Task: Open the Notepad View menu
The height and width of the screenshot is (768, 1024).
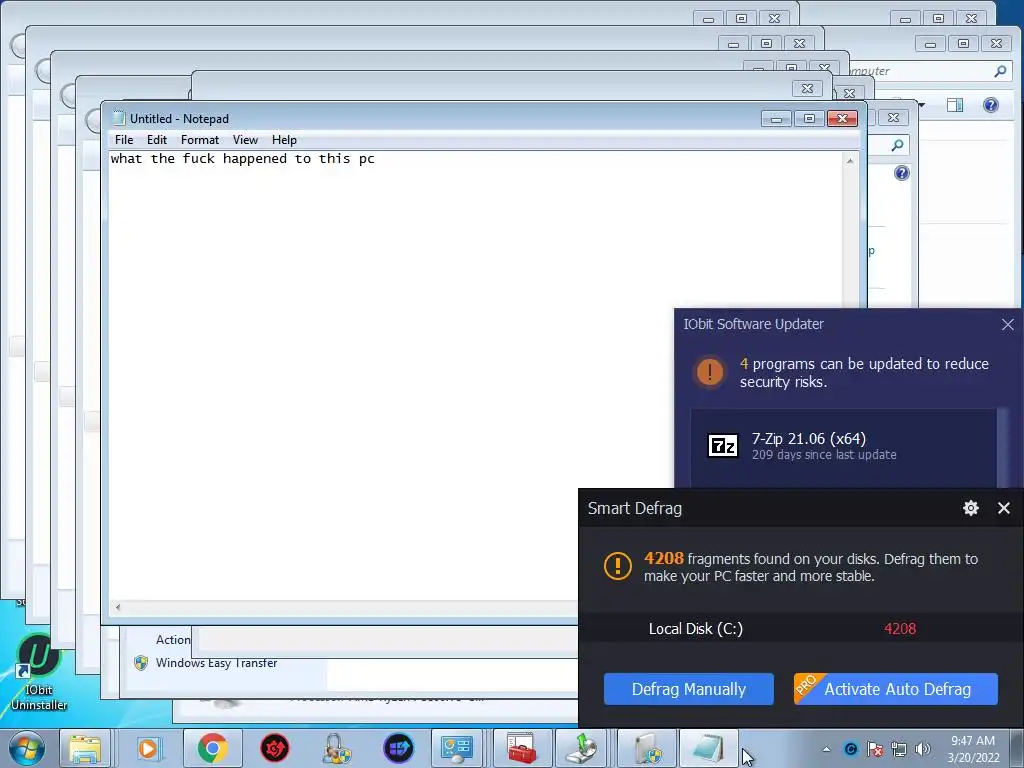Action: (246, 140)
